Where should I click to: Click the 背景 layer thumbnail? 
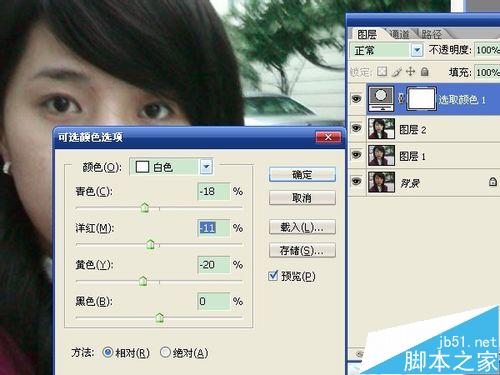click(x=382, y=182)
